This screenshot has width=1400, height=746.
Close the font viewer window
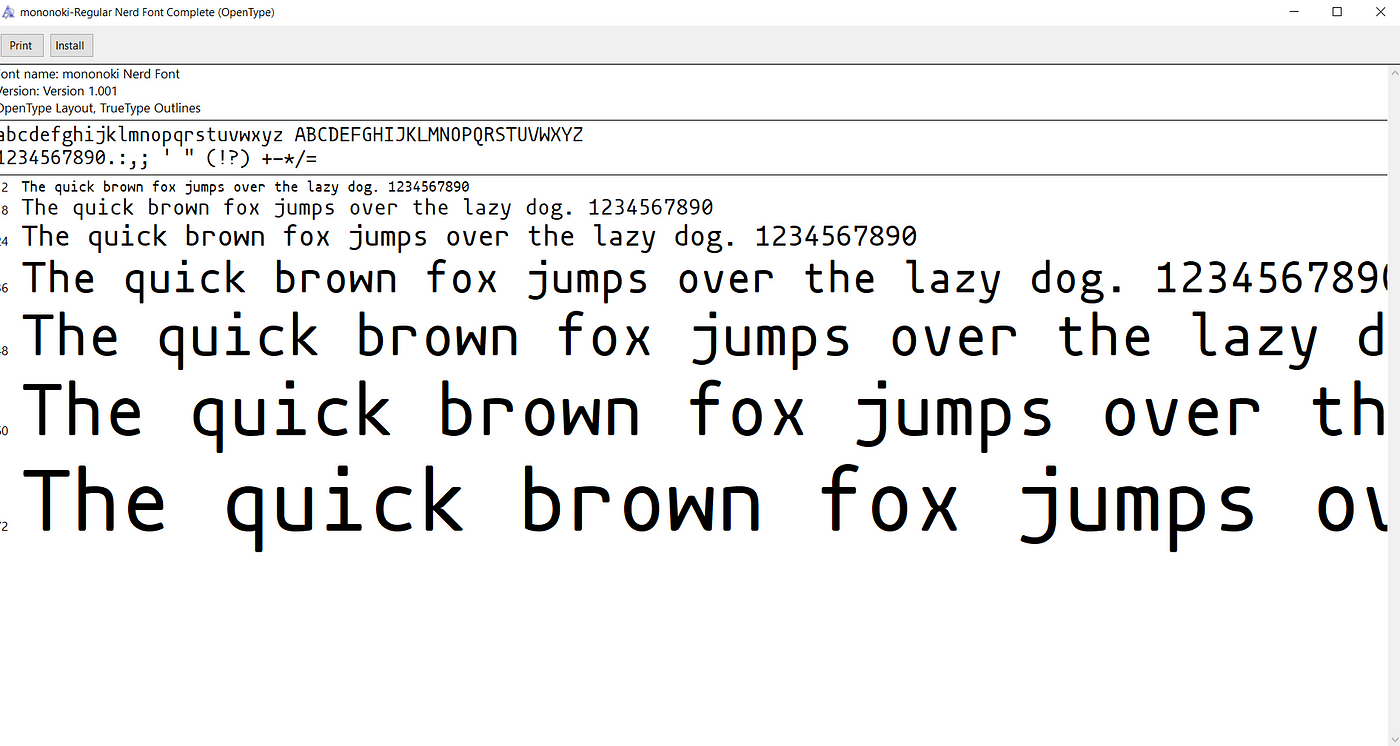(x=1382, y=12)
